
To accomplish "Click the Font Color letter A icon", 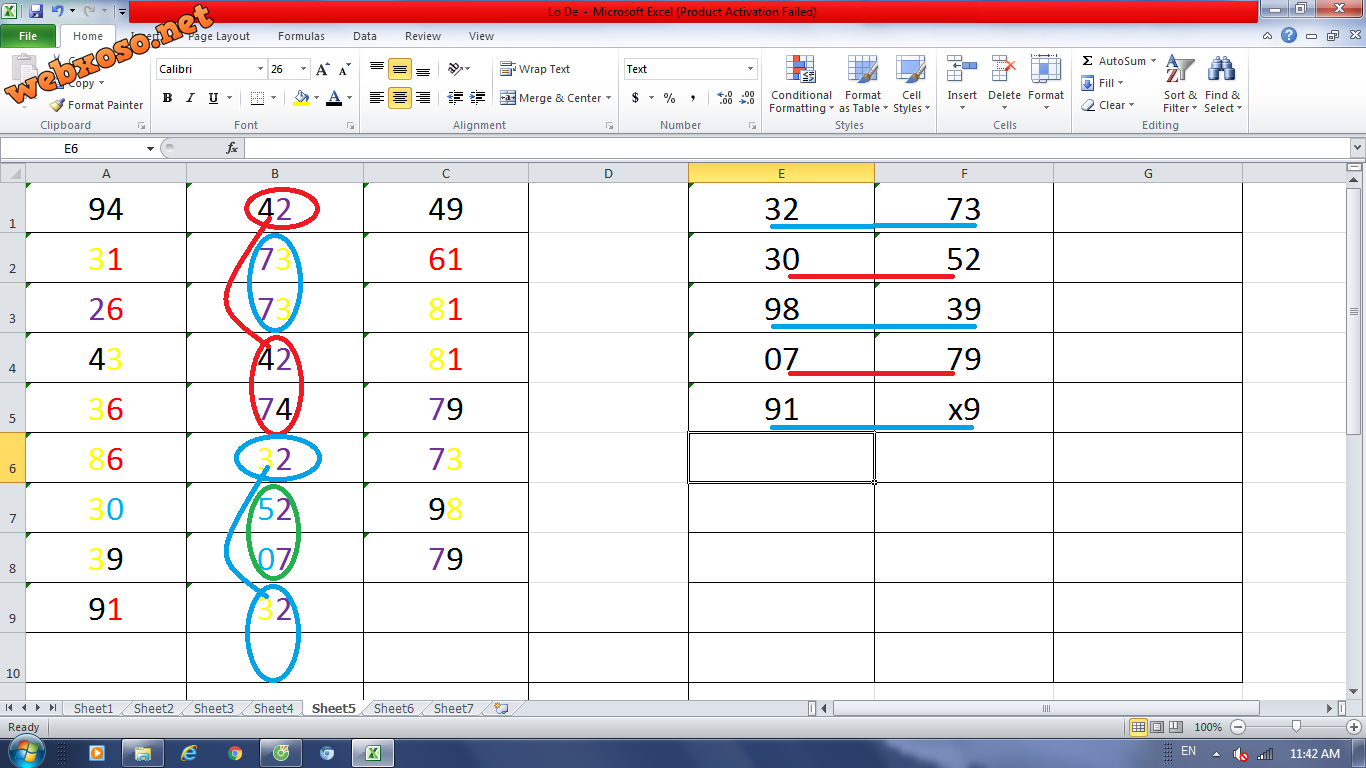I will coord(334,98).
